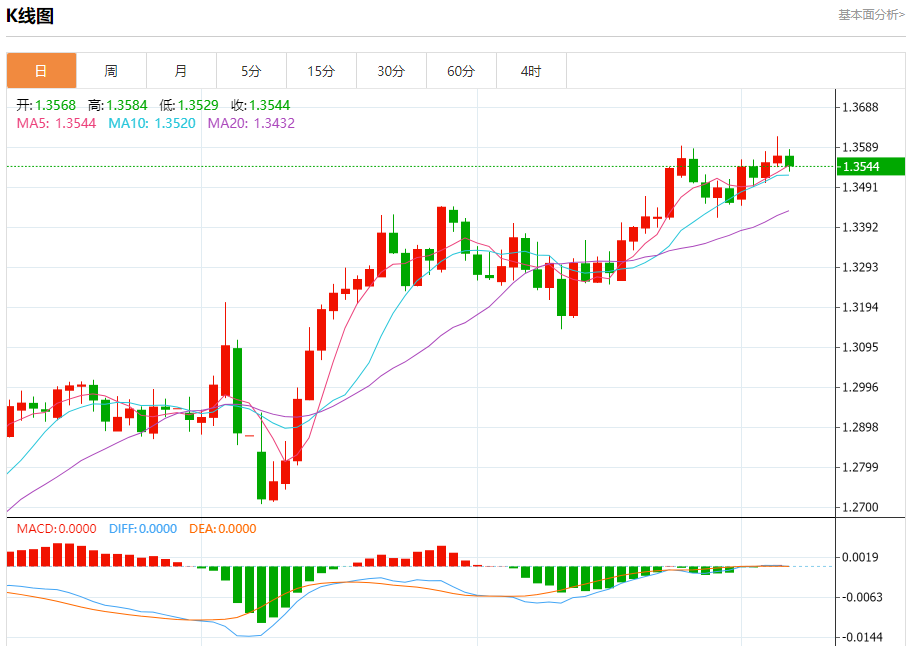Open the 60分 interval tab

(x=461, y=71)
